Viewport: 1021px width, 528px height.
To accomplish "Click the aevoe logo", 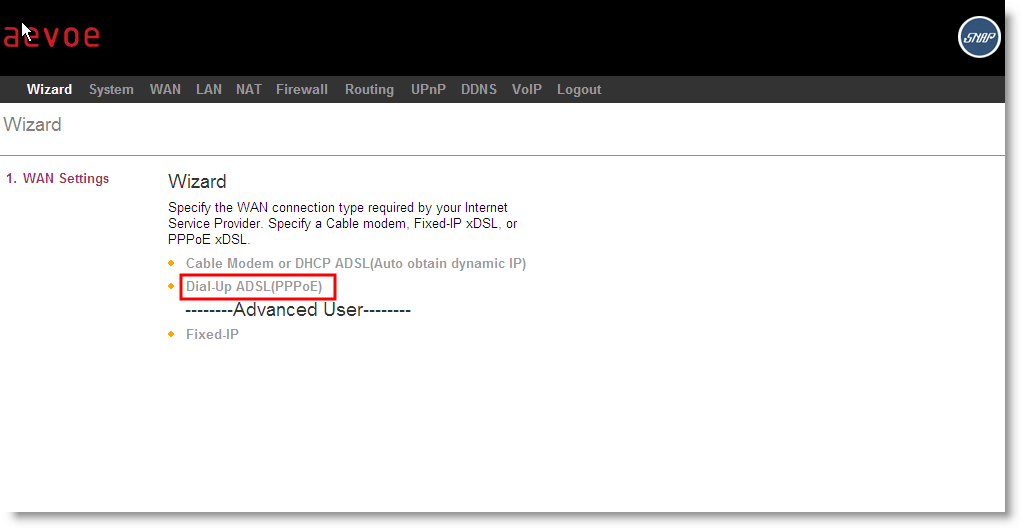I will pyautogui.click(x=51, y=36).
